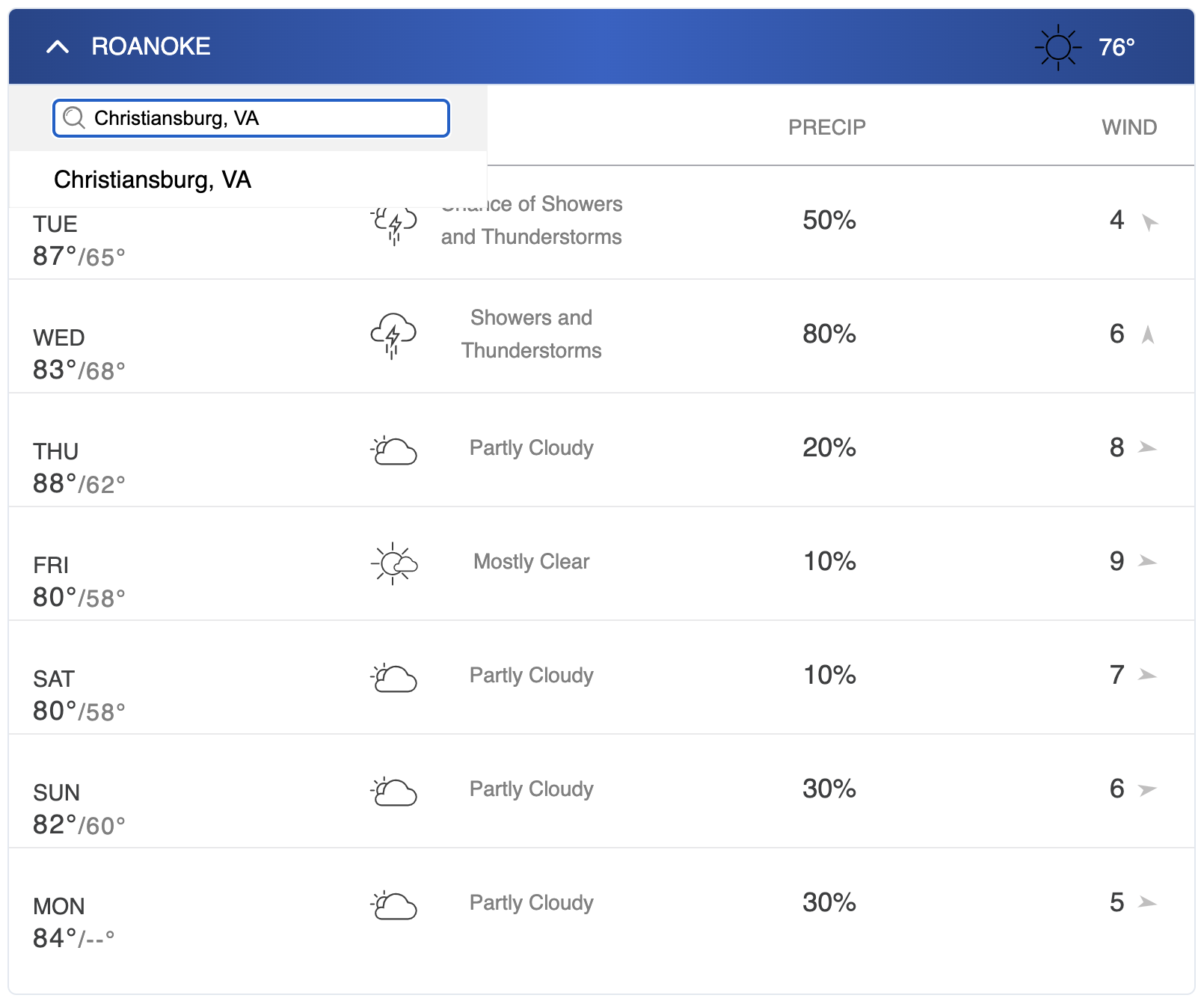Click the FRI day label

pos(51,565)
